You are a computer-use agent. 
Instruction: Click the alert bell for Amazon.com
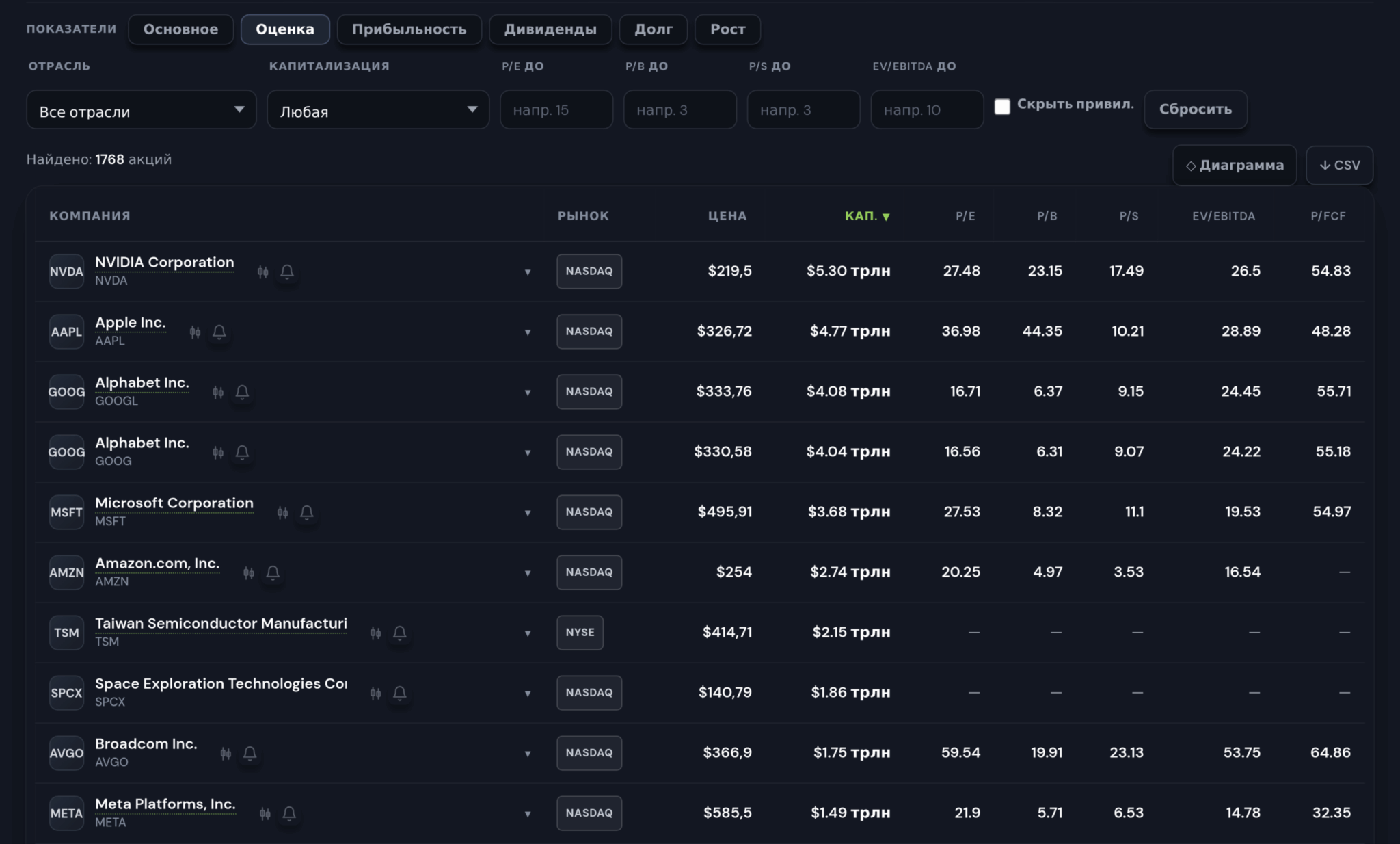273,572
